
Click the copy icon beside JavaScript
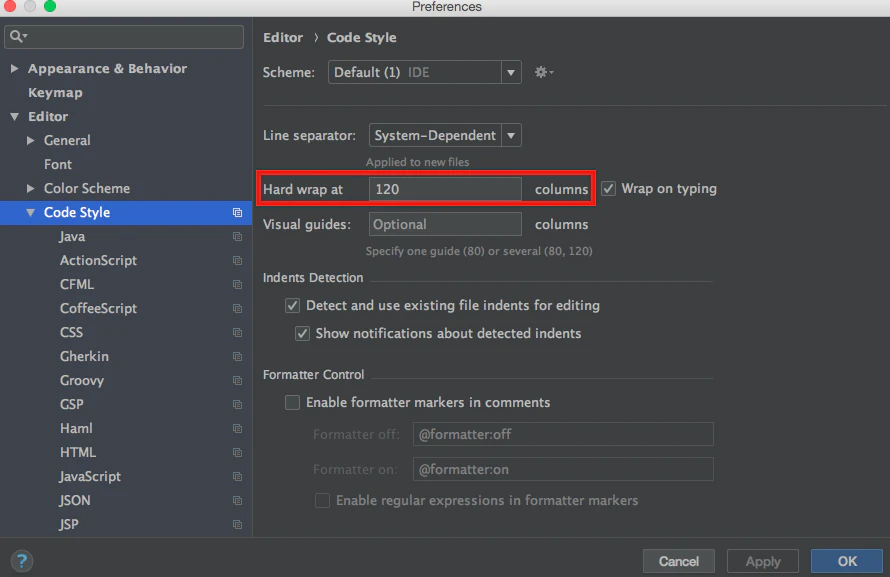[237, 477]
